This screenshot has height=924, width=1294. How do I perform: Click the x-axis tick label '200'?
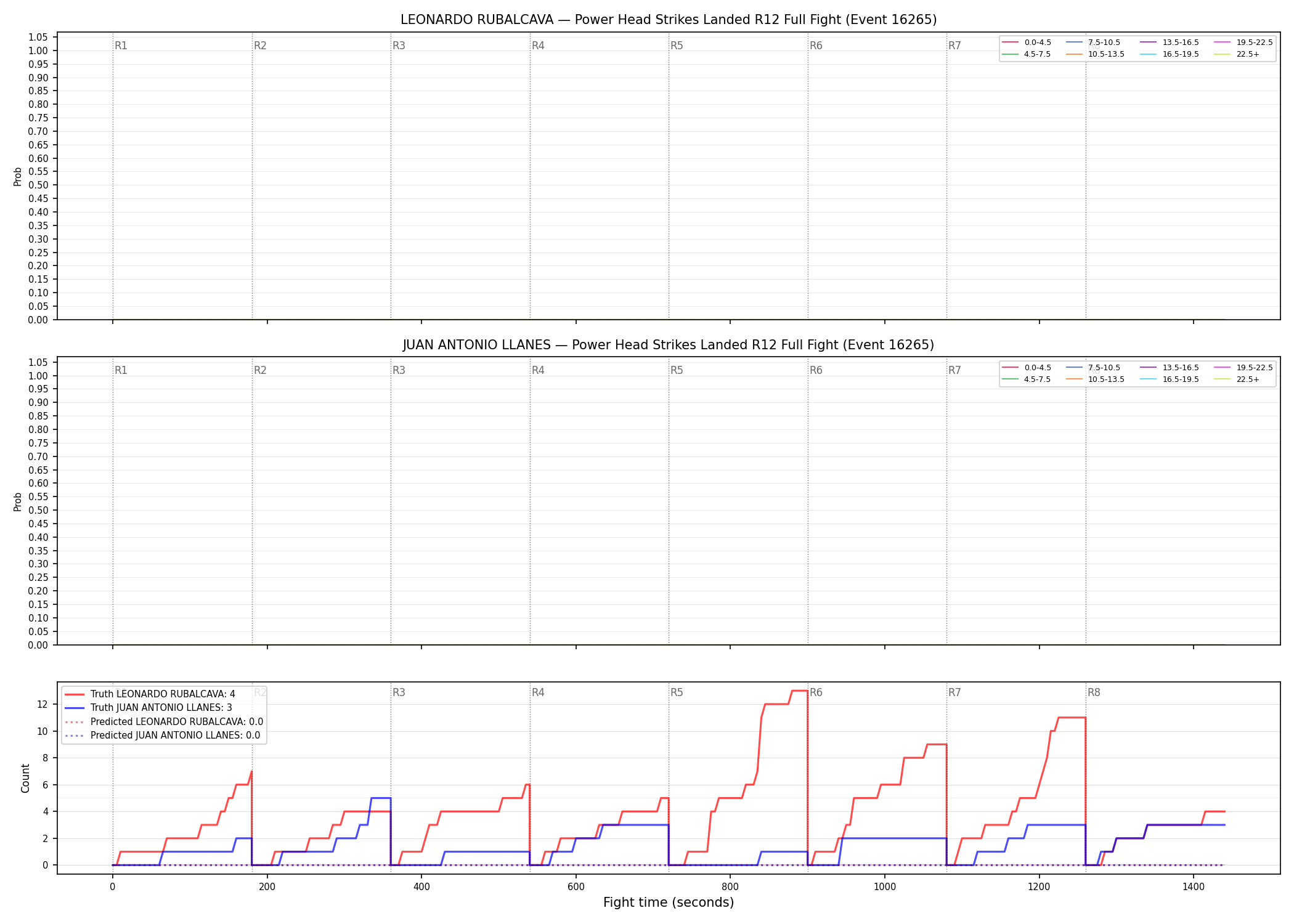coord(267,886)
